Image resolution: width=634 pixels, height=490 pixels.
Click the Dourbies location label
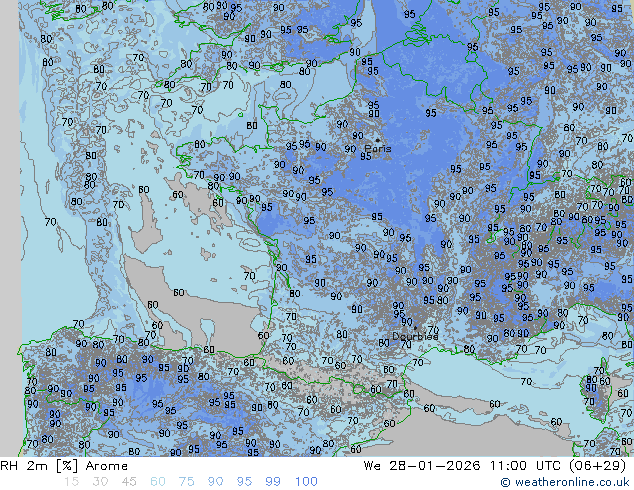pos(415,336)
